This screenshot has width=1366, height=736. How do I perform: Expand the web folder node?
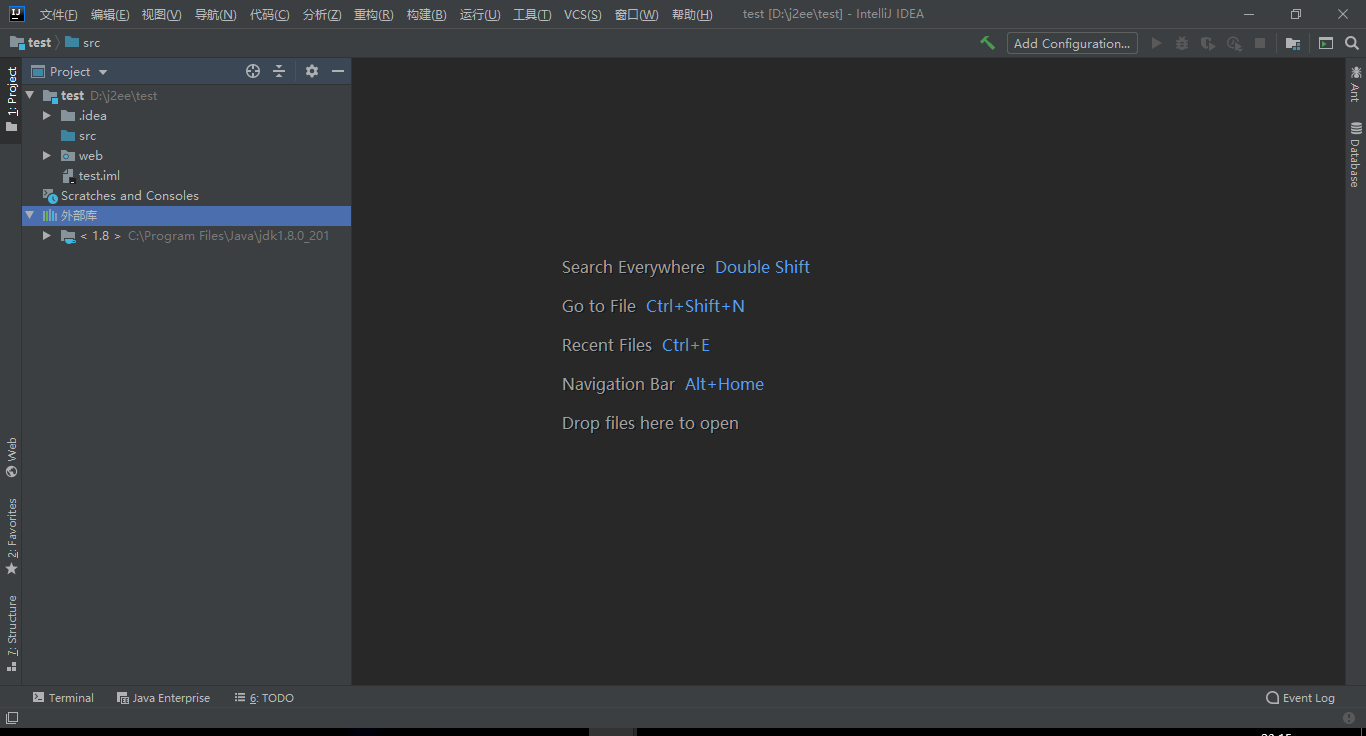tap(46, 155)
